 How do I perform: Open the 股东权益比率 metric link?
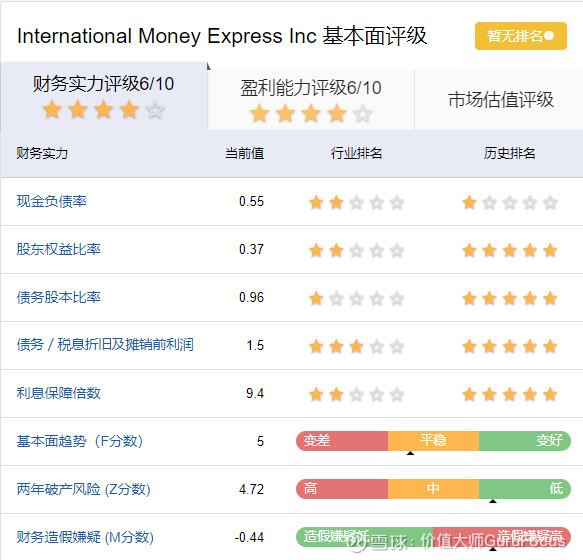(58, 249)
